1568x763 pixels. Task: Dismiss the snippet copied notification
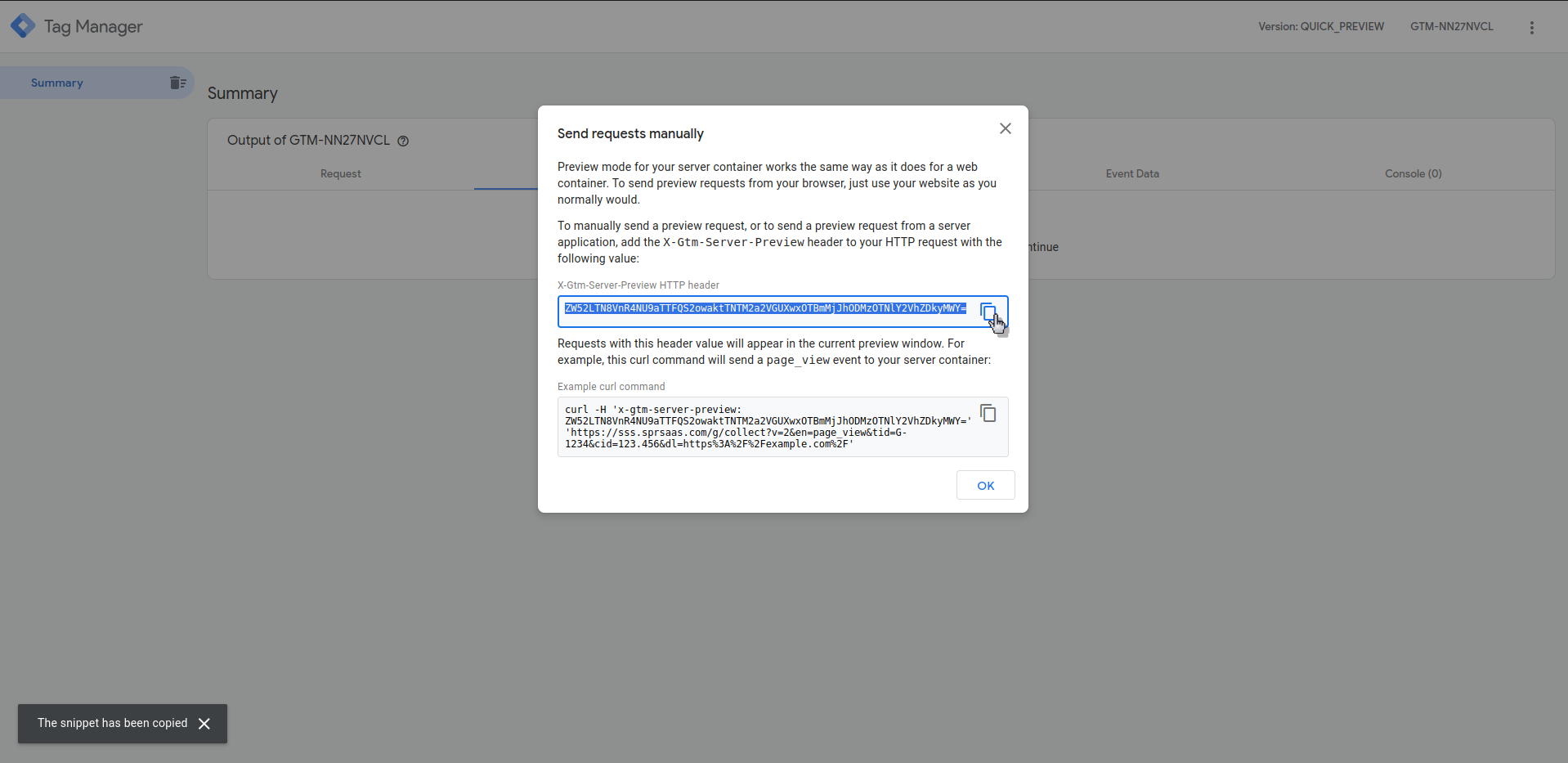[x=204, y=724]
